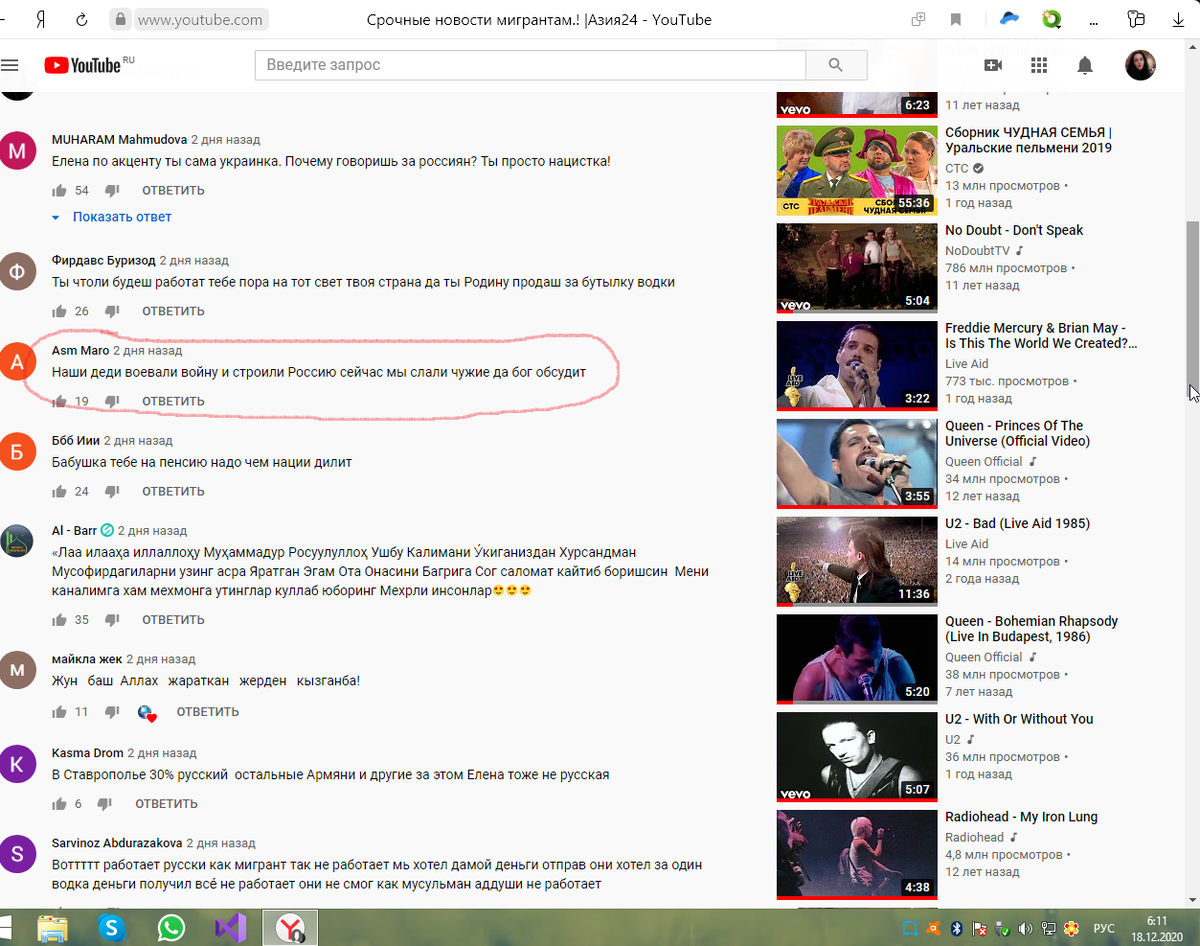This screenshot has height=946, width=1200.
Task: Click the creator heart on майкла жек's comment
Action: coord(147,713)
